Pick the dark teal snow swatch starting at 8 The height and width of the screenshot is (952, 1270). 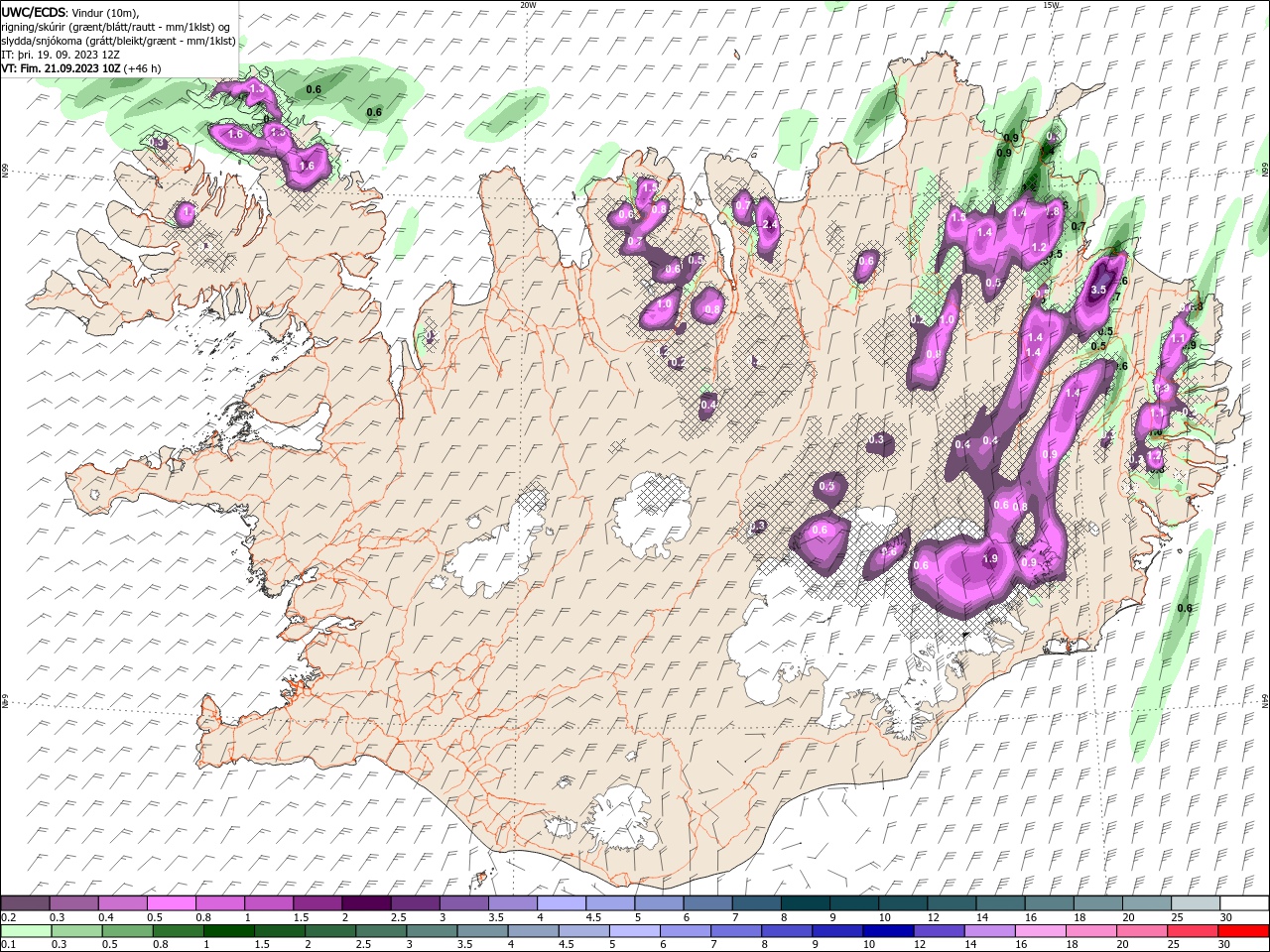coord(804,902)
